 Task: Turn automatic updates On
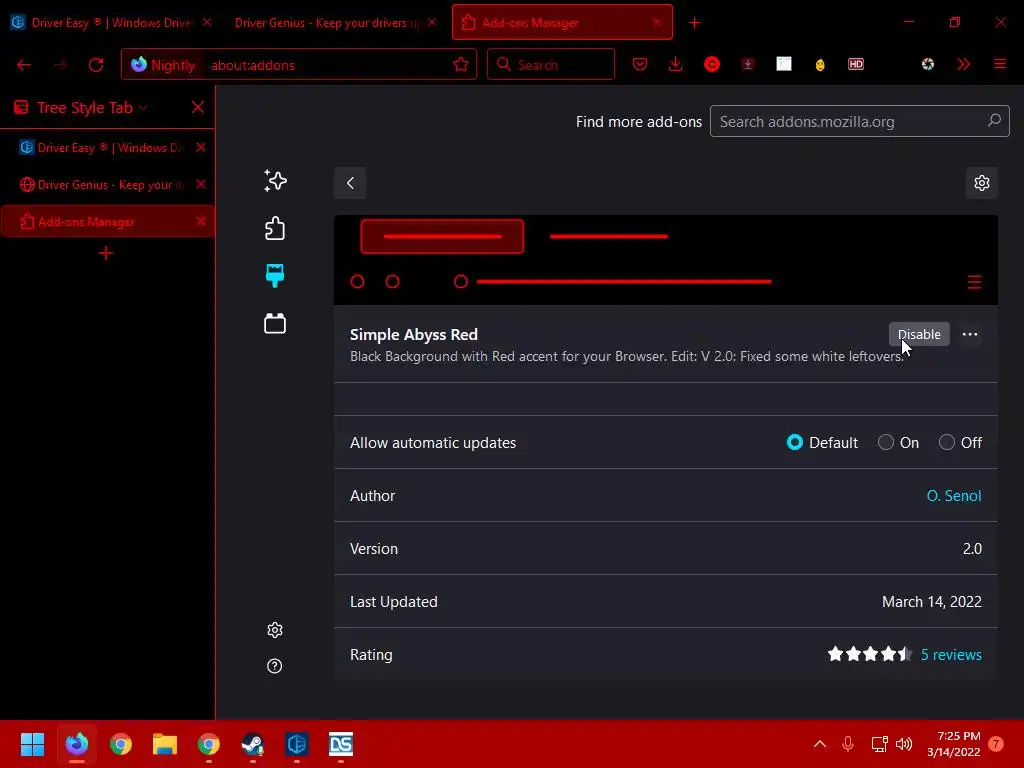[886, 443]
